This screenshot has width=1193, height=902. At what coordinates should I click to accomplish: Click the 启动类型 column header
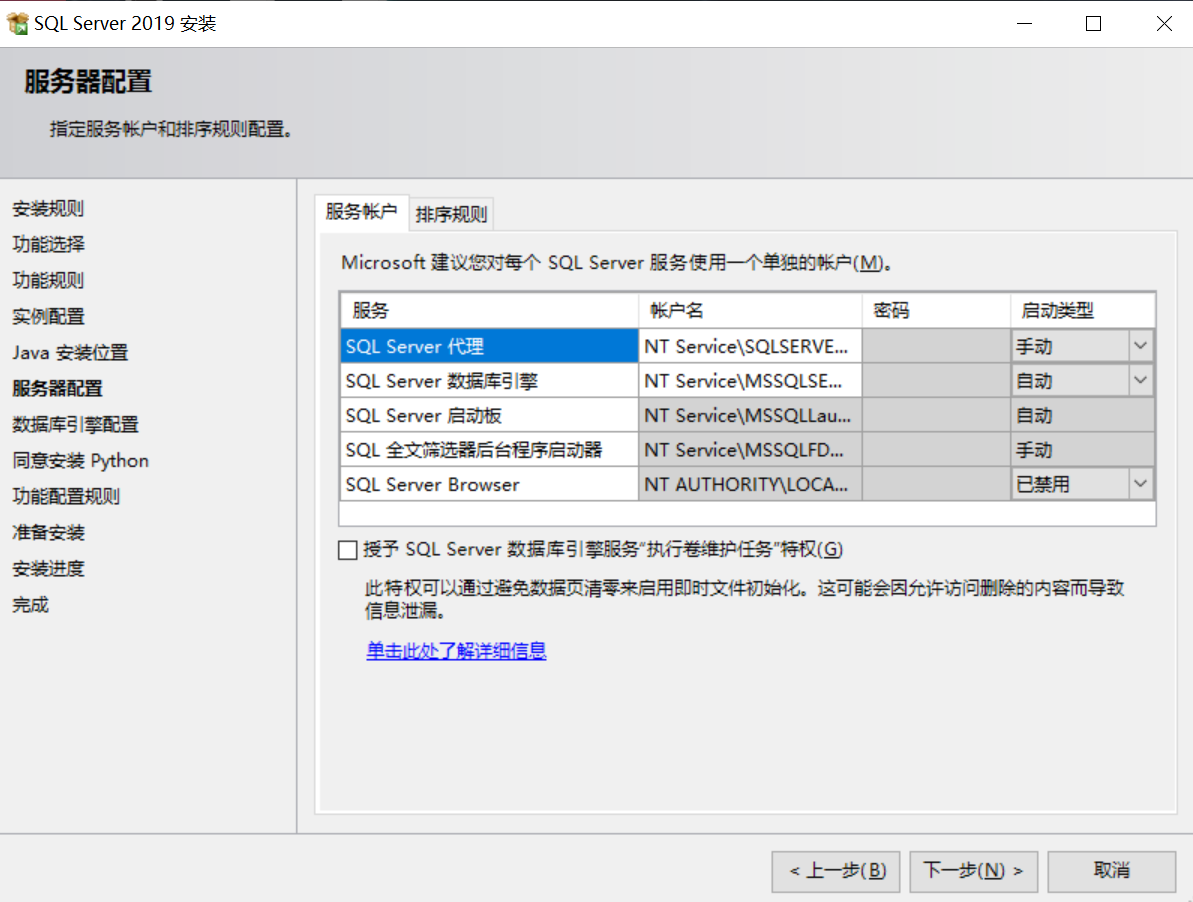(x=1083, y=310)
